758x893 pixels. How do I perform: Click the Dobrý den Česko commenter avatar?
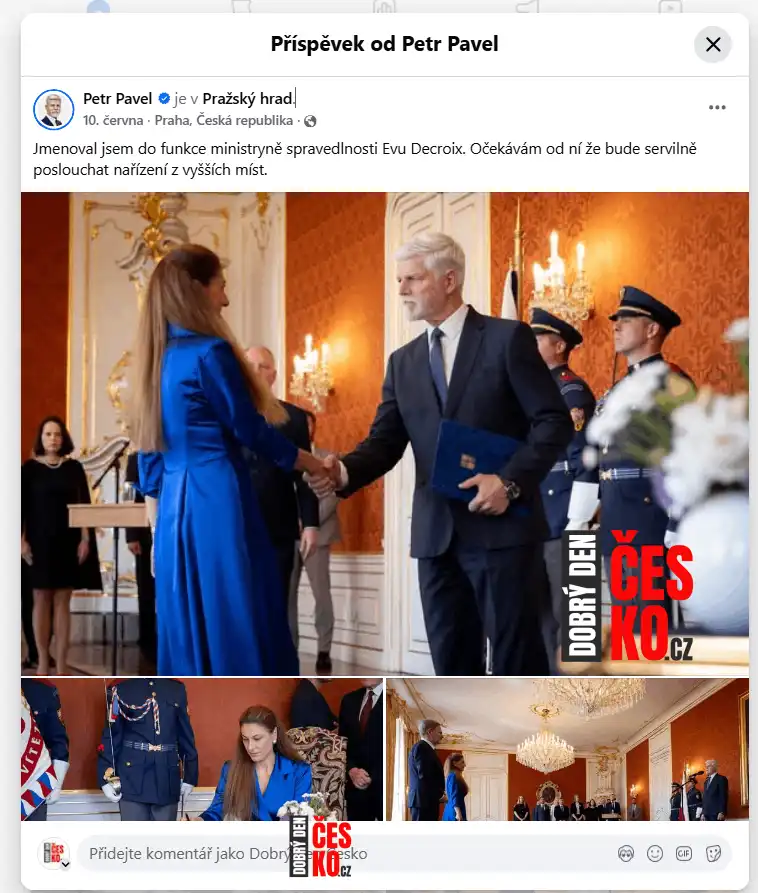click(53, 853)
